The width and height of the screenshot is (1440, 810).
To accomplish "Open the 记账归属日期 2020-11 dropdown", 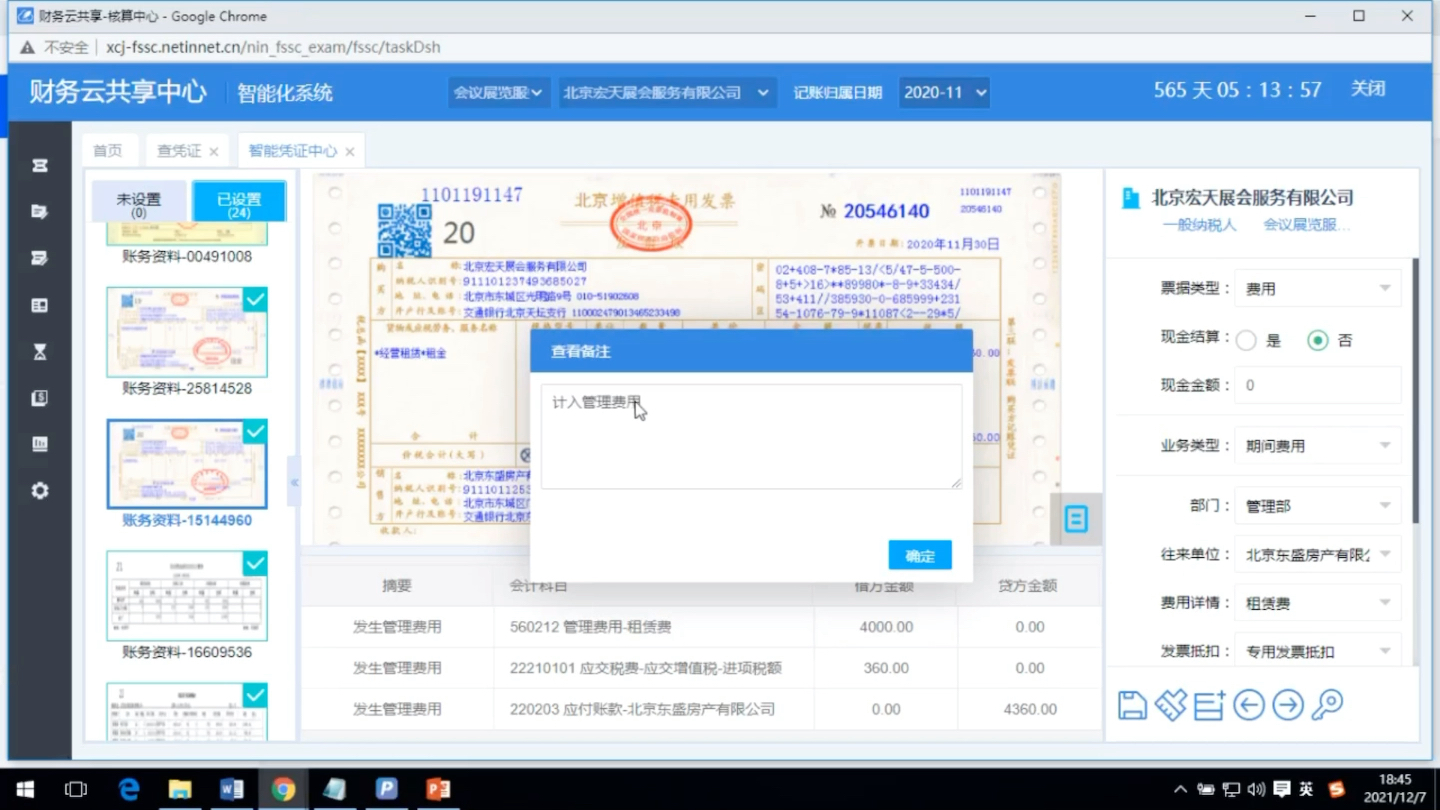I will tap(944, 92).
